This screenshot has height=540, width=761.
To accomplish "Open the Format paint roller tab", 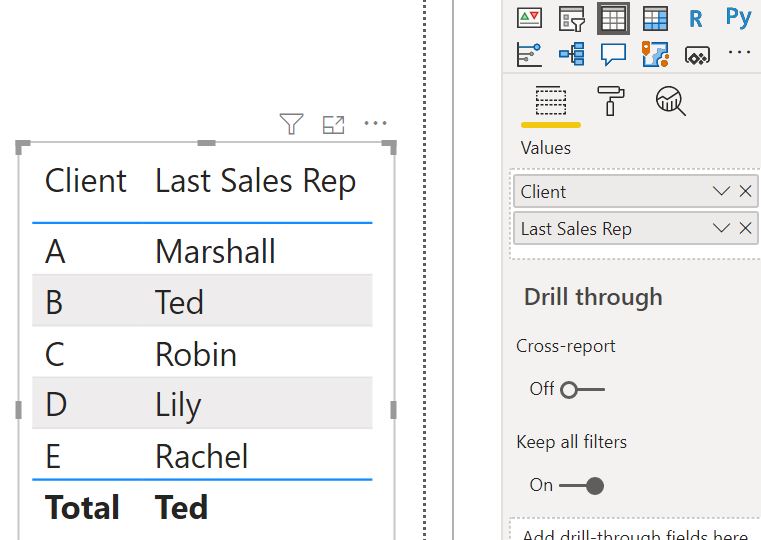I will (611, 100).
